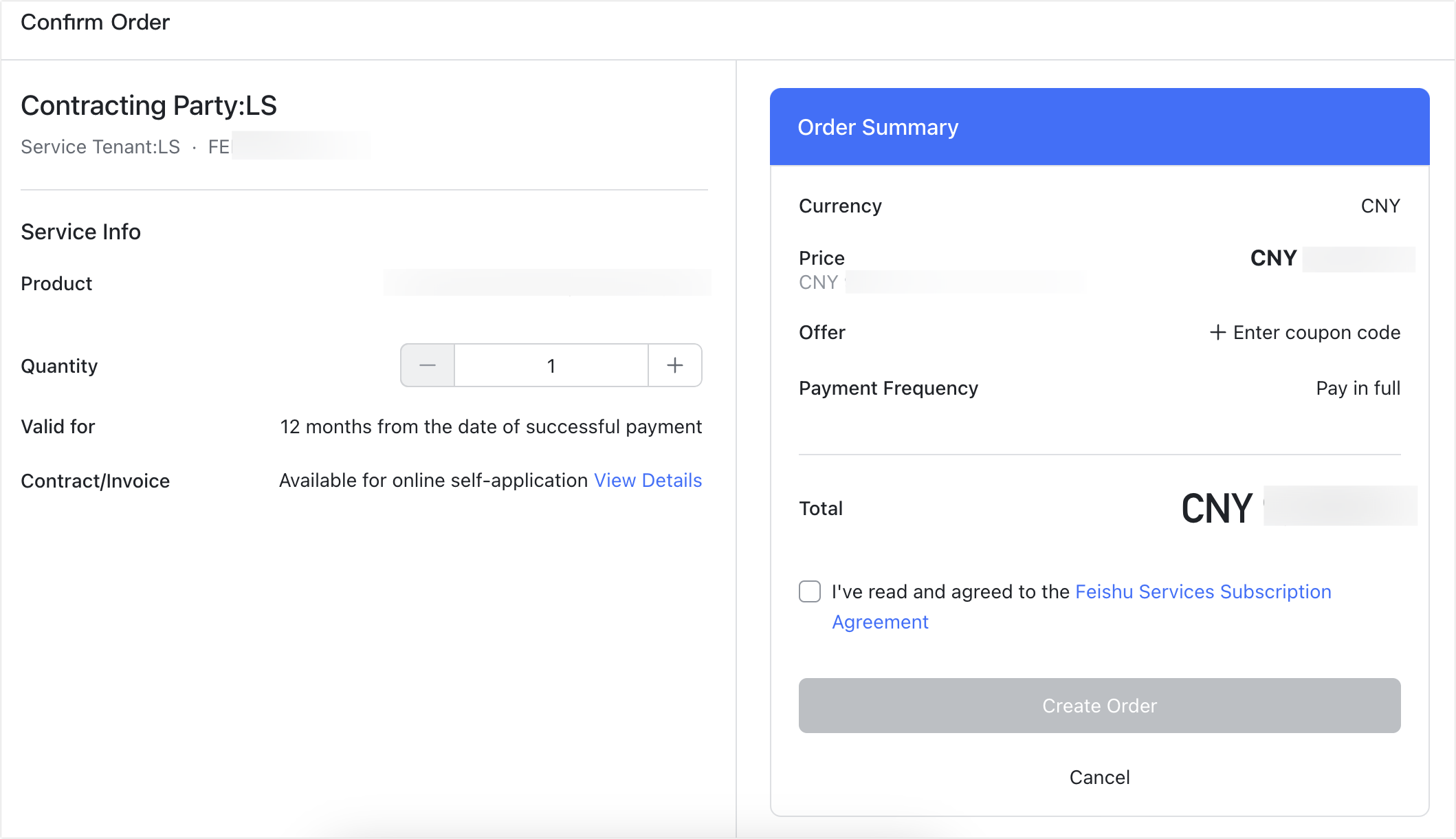Click the Price CNY amount

click(x=1306, y=258)
